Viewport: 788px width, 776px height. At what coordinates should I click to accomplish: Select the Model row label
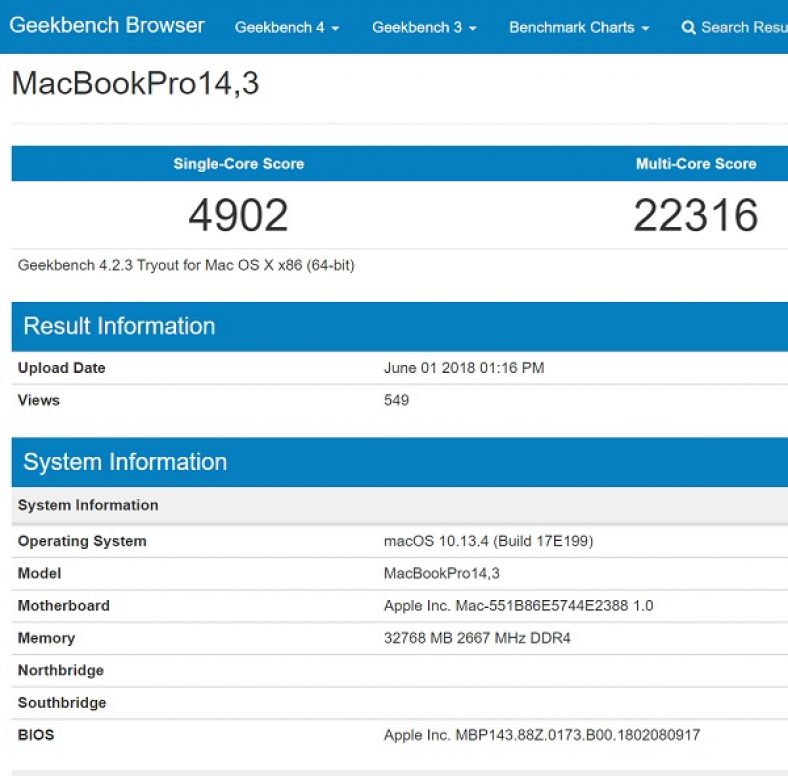click(x=39, y=573)
